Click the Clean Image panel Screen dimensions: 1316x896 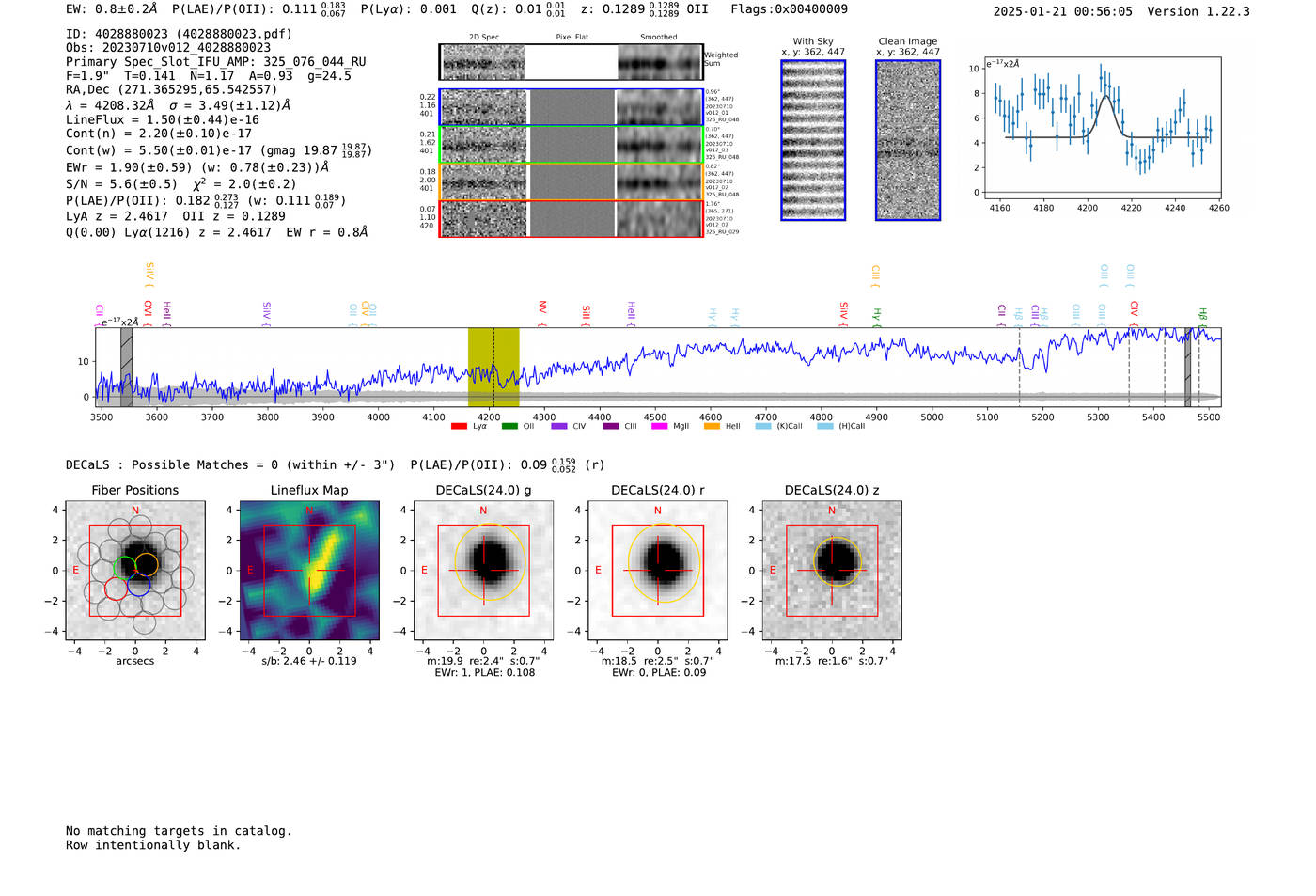(908, 140)
